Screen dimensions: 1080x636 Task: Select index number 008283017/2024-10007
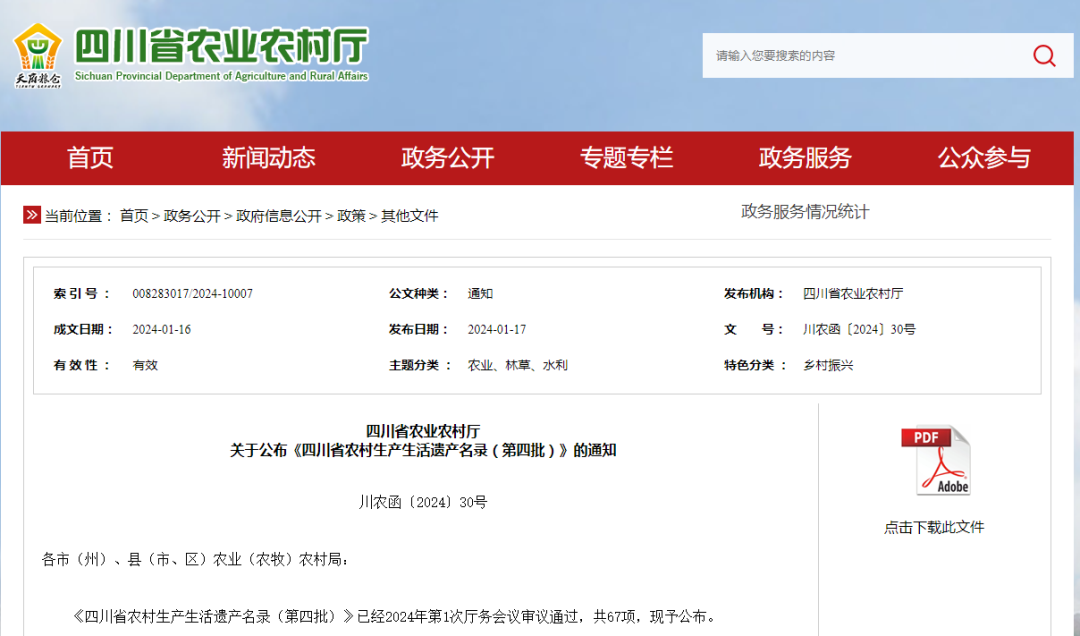coord(193,294)
